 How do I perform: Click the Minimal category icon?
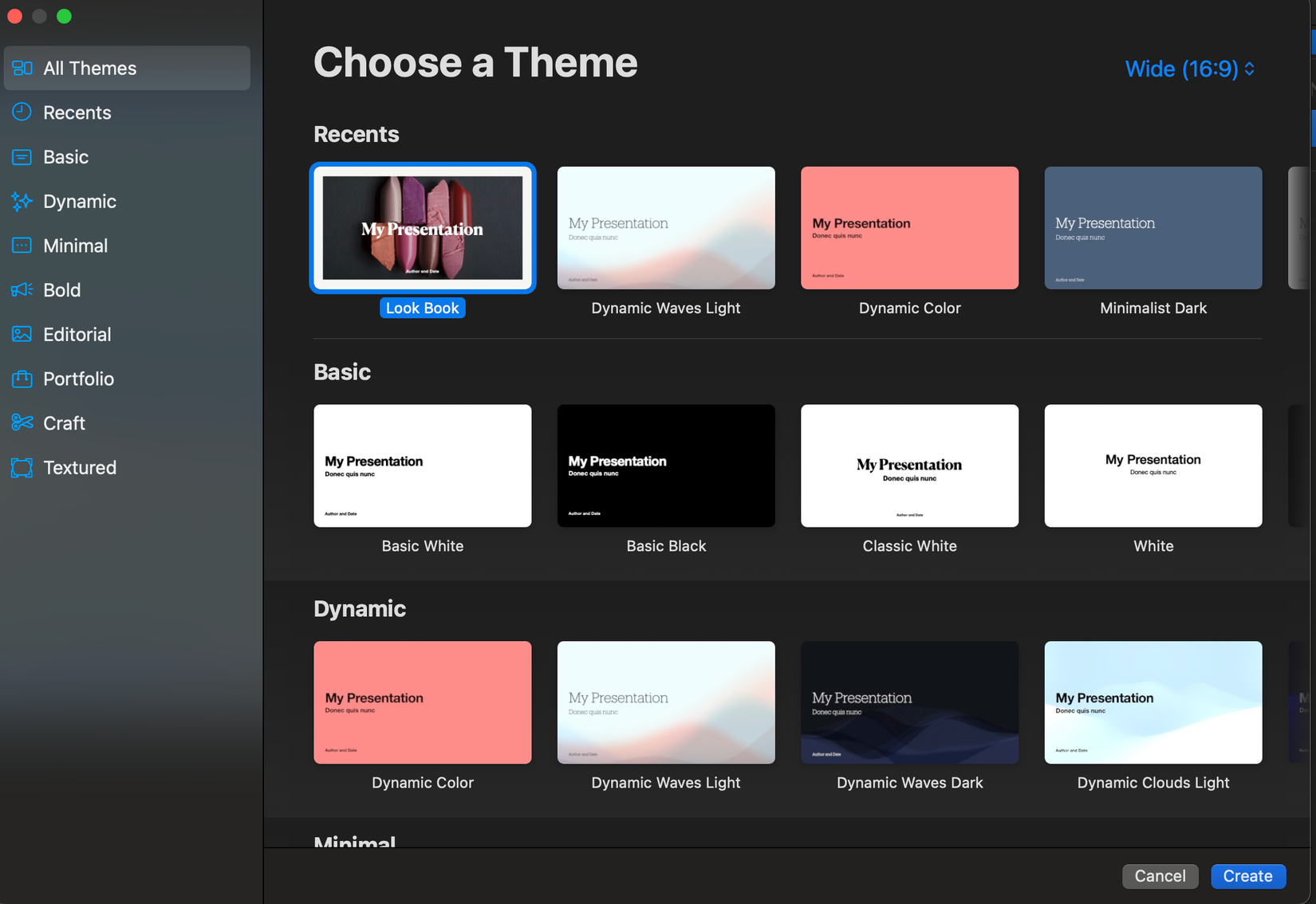coord(22,246)
